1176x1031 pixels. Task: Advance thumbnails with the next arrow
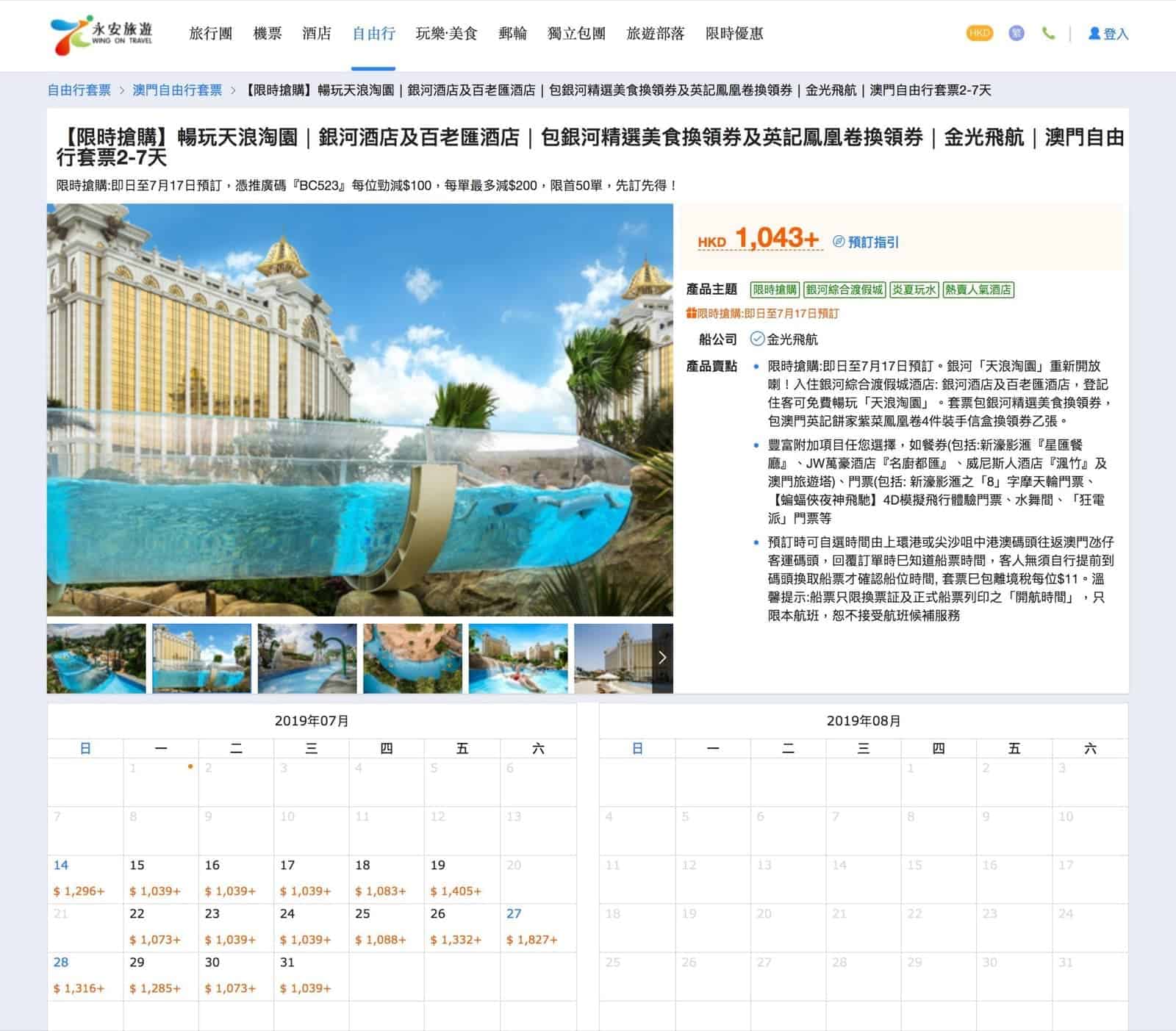tap(662, 658)
